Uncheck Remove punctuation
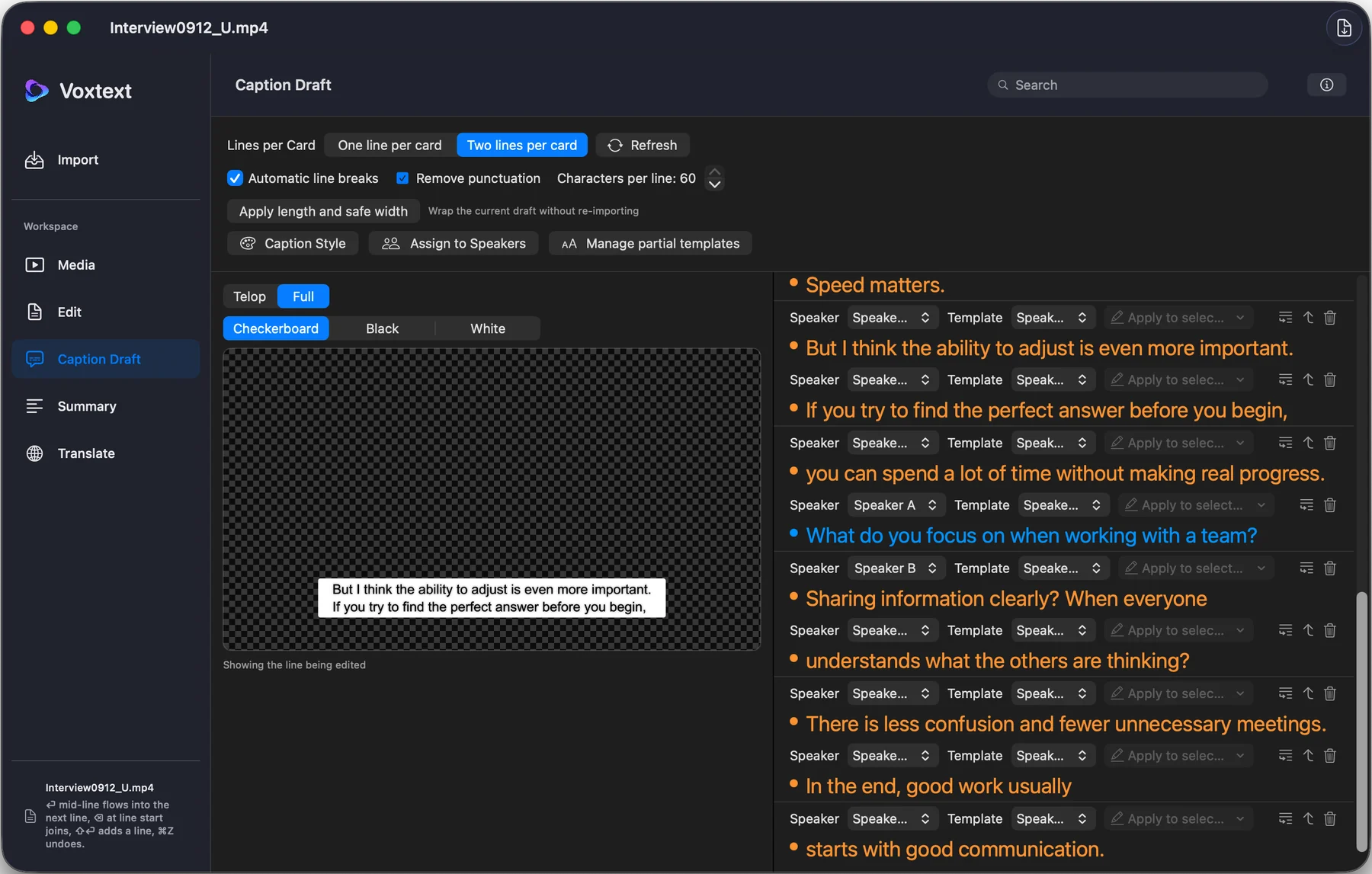 coord(402,178)
